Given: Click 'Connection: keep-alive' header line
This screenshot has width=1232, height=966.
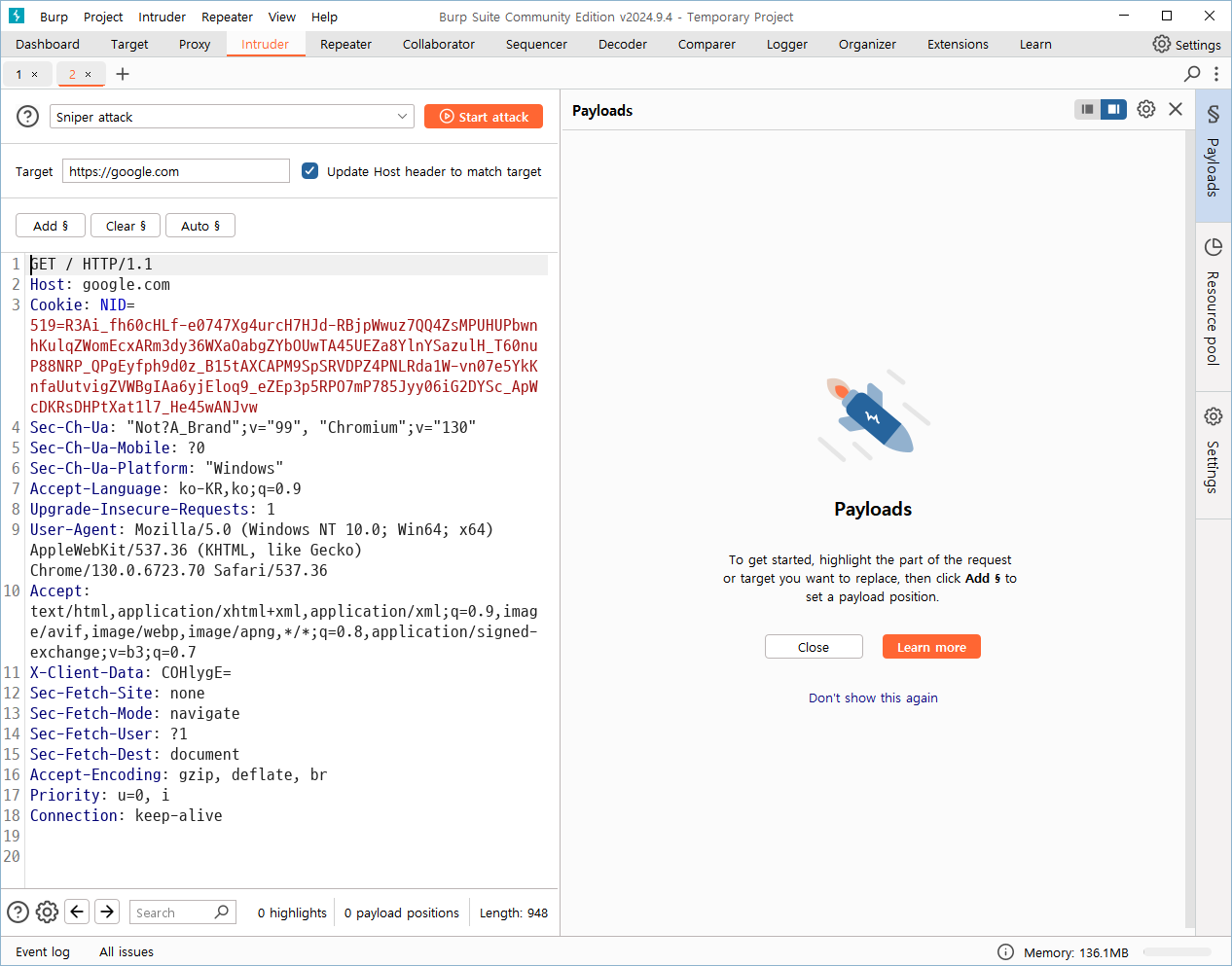Looking at the screenshot, I should 127,816.
